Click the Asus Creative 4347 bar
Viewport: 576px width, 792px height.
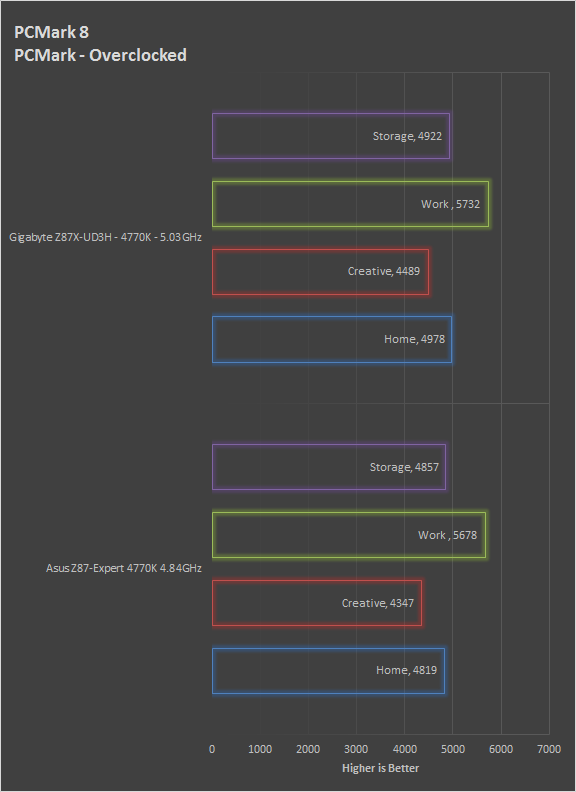click(x=317, y=603)
